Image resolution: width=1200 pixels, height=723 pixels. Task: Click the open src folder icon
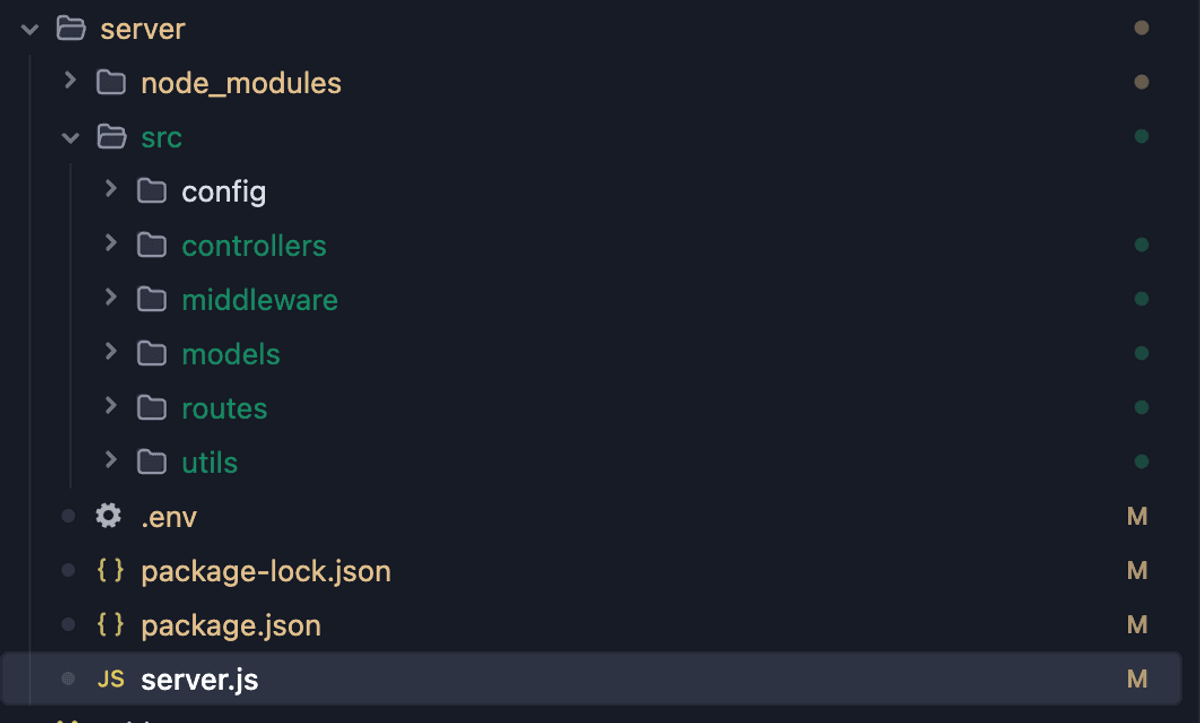pos(110,137)
